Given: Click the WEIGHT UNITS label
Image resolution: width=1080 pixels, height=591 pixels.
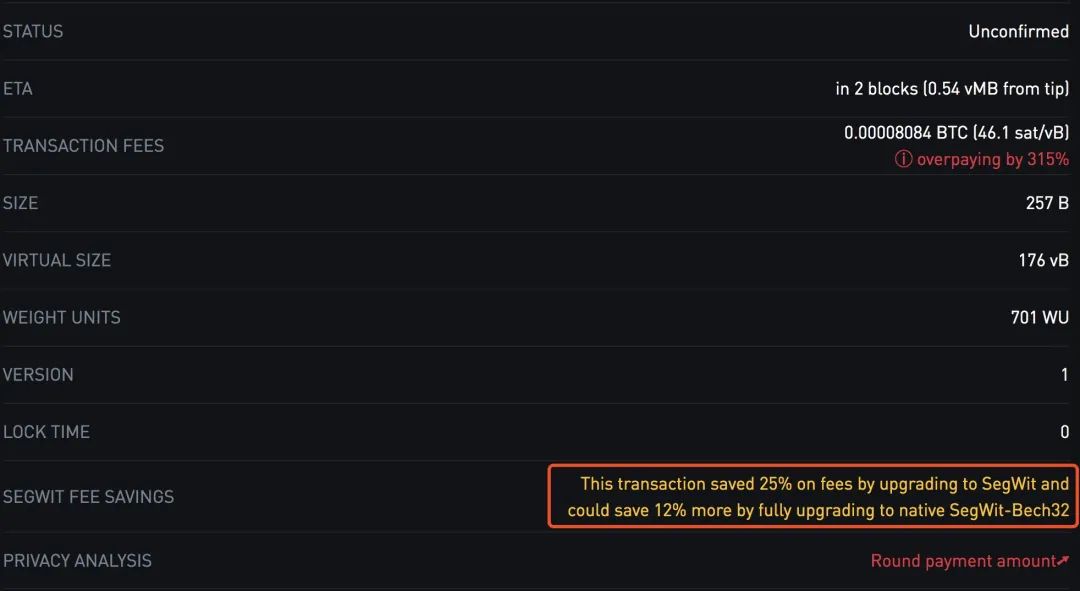Looking at the screenshot, I should click(62, 317).
